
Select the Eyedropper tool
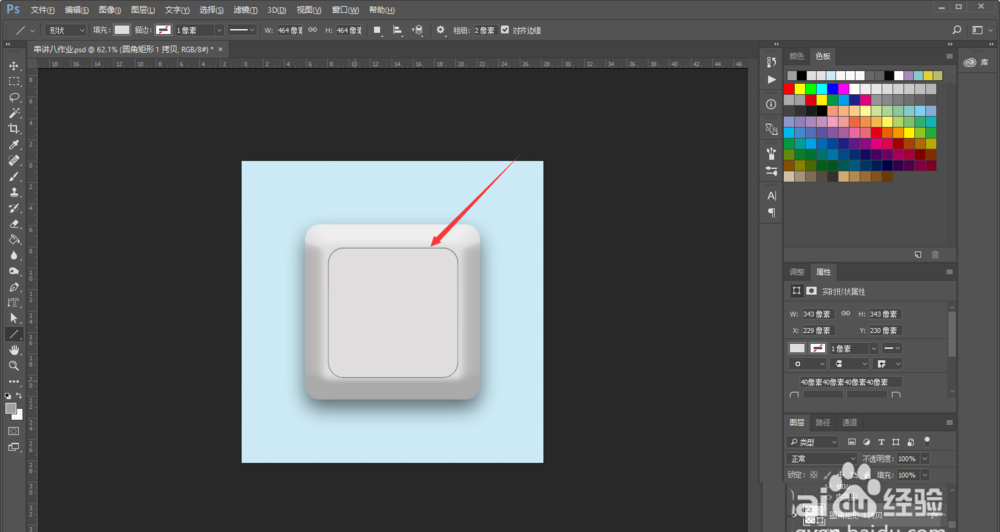pyautogui.click(x=14, y=144)
